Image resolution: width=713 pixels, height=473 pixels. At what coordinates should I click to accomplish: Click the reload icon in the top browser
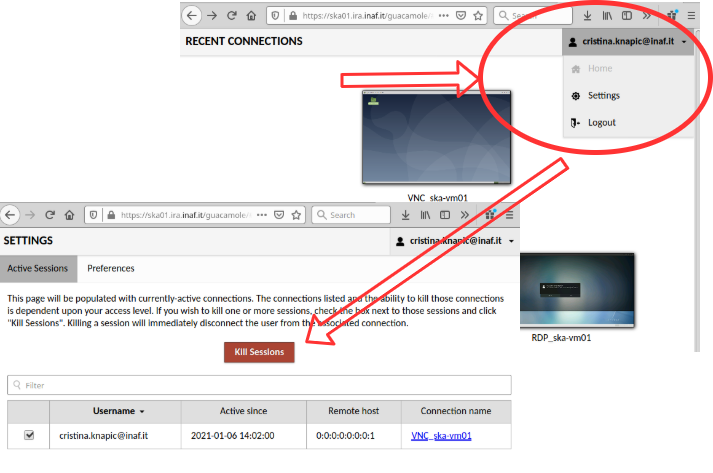tap(232, 16)
